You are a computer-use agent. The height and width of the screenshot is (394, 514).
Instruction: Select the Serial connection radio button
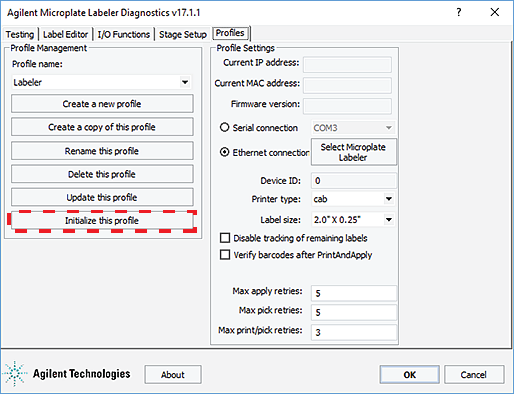pyautogui.click(x=225, y=127)
